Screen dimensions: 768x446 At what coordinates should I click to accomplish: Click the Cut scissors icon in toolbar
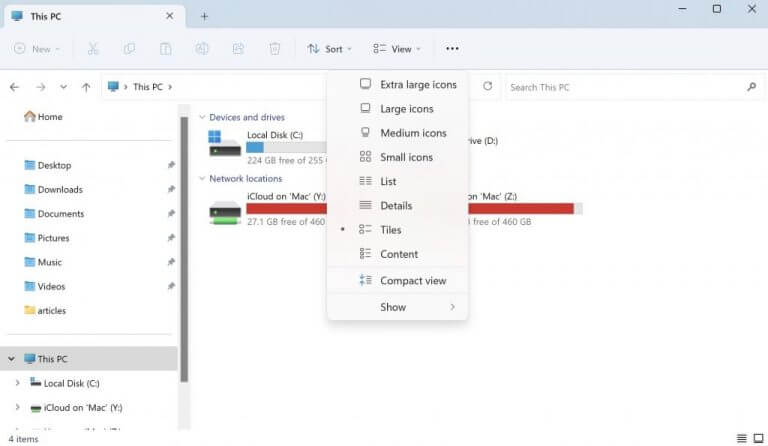(x=93, y=48)
